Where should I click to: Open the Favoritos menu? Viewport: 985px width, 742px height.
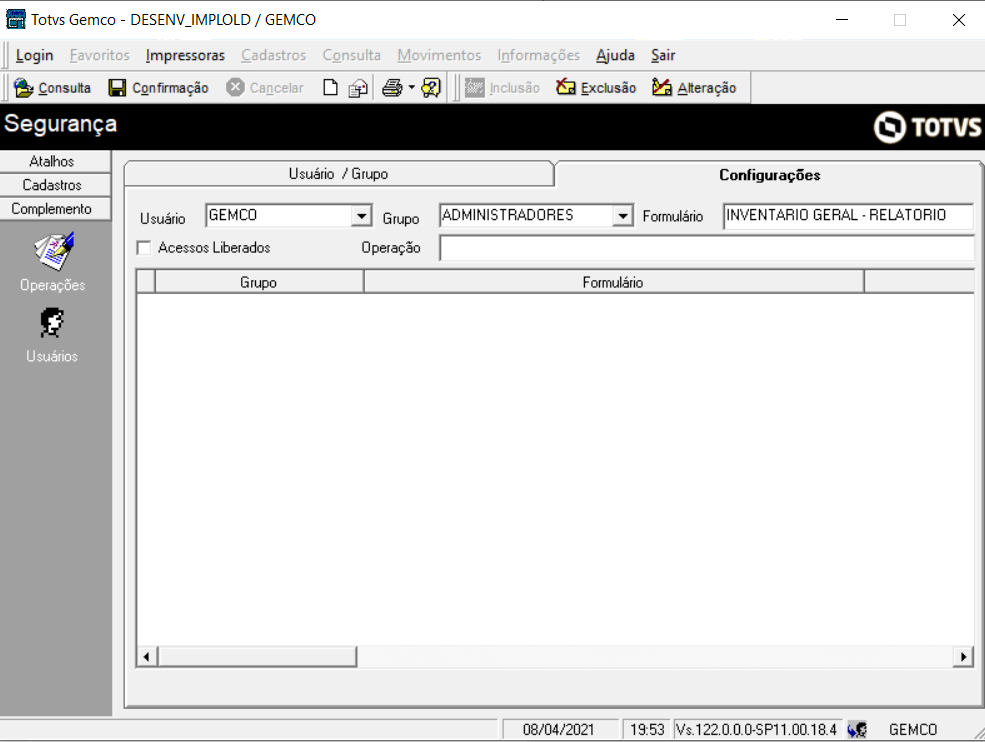coord(99,55)
